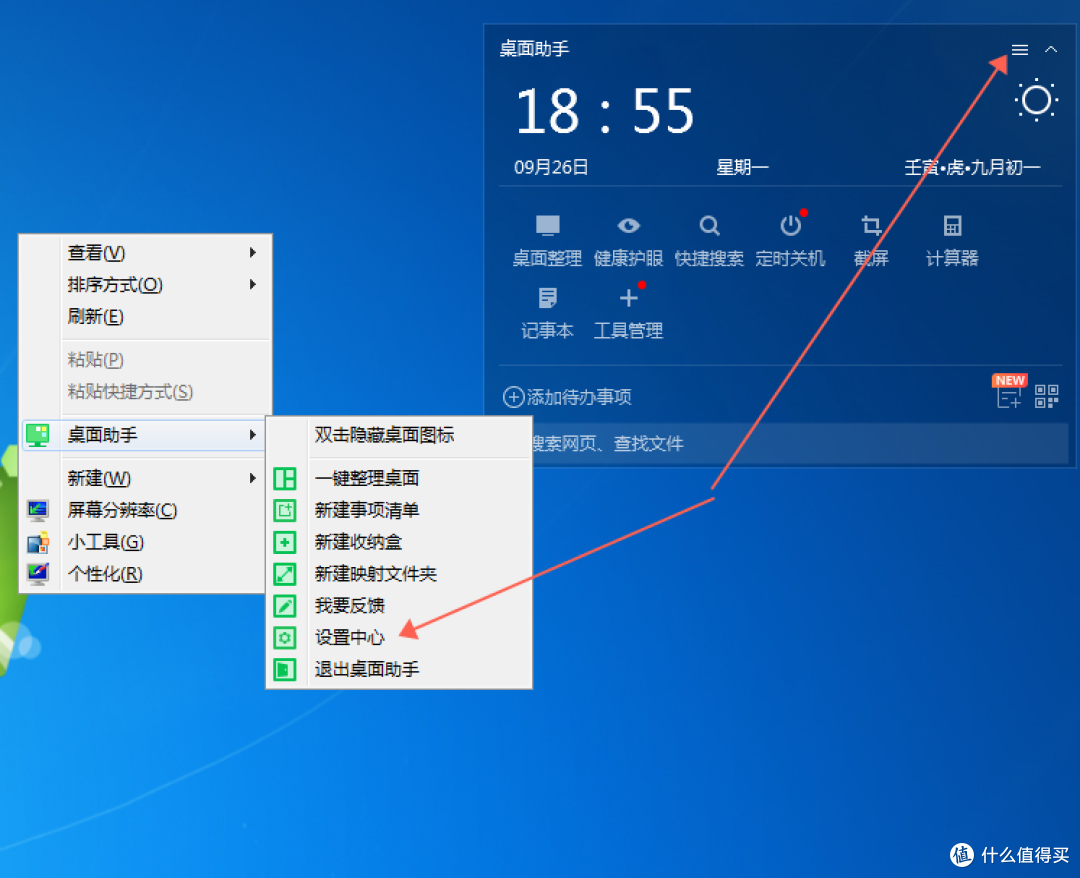Click the submenu arrow beside 排序方式(O)

tap(253, 284)
